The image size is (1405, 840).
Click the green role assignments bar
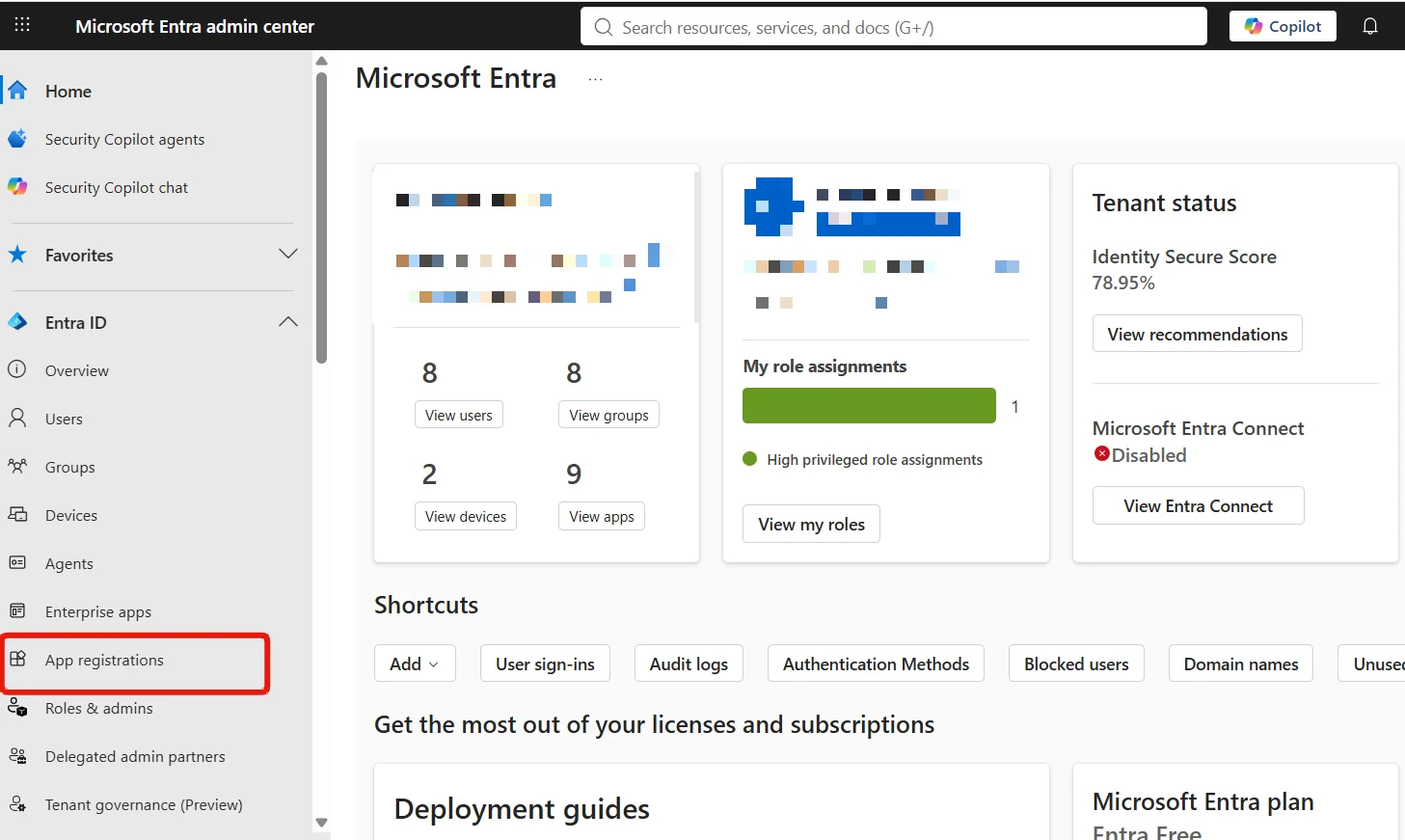(869, 405)
